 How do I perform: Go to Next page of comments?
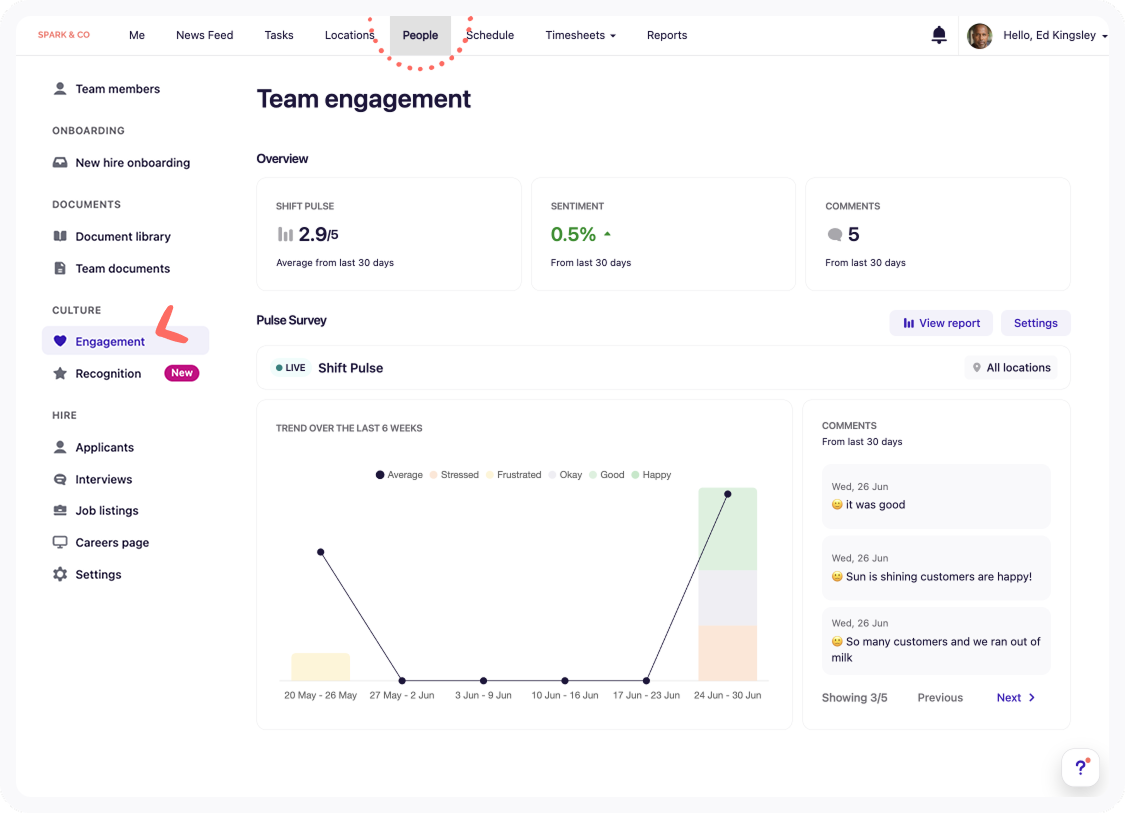pyautogui.click(x=1015, y=698)
